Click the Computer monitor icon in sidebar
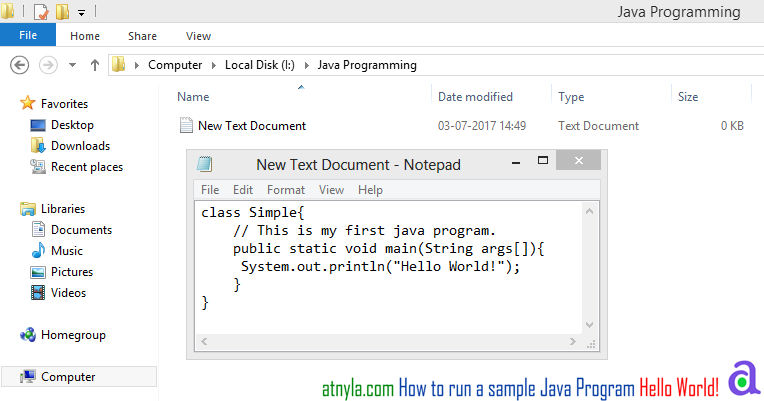This screenshot has width=764, height=401. (28, 376)
